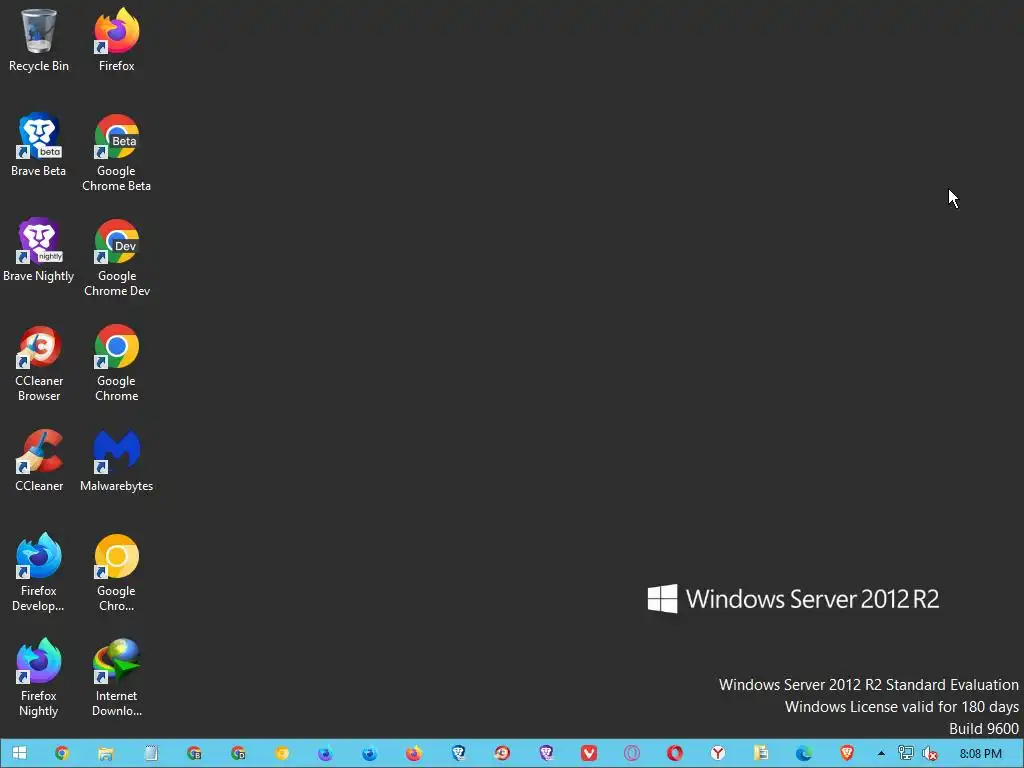Select the Firefox Nightly desktop shortcut
The width and height of the screenshot is (1024, 768).
coord(39,678)
